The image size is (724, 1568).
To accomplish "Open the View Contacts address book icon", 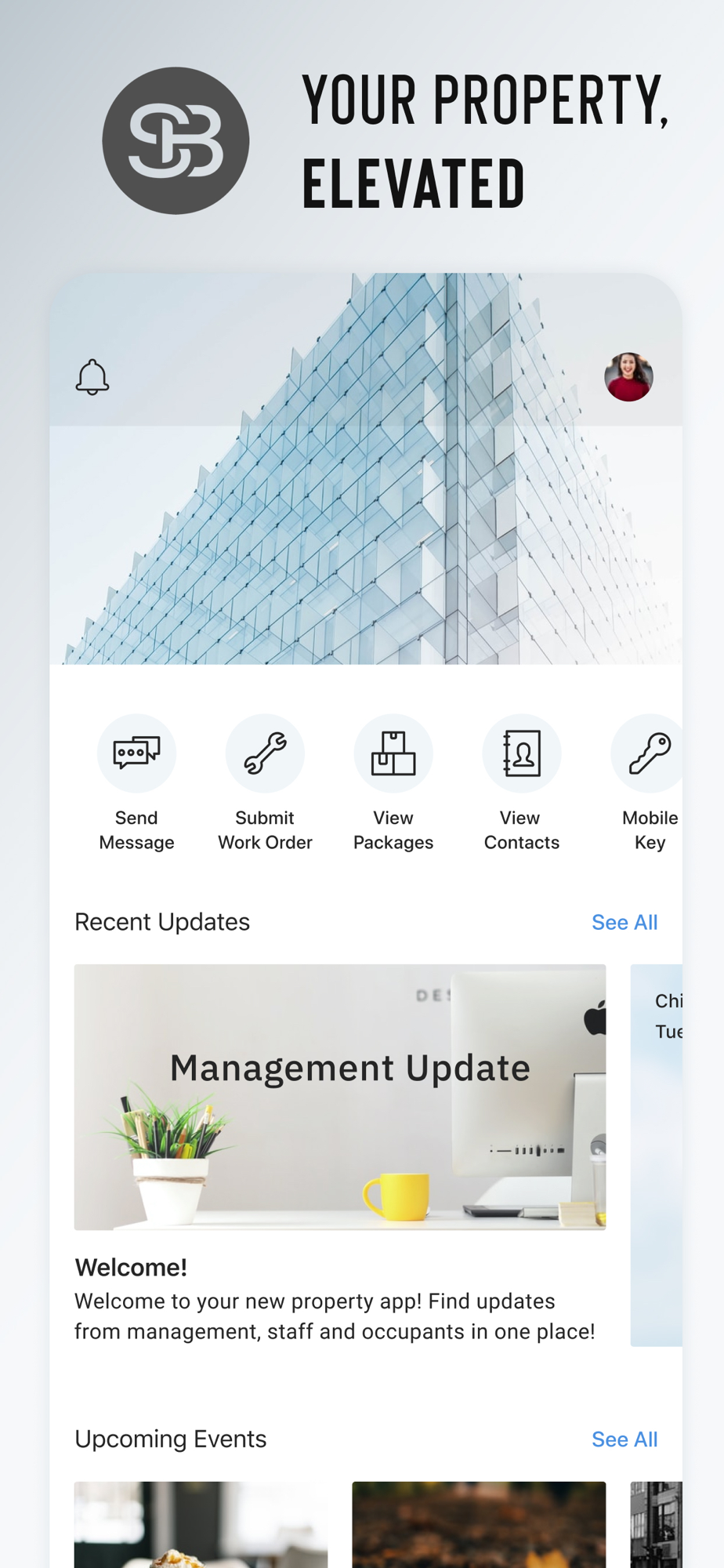I will pos(522,753).
